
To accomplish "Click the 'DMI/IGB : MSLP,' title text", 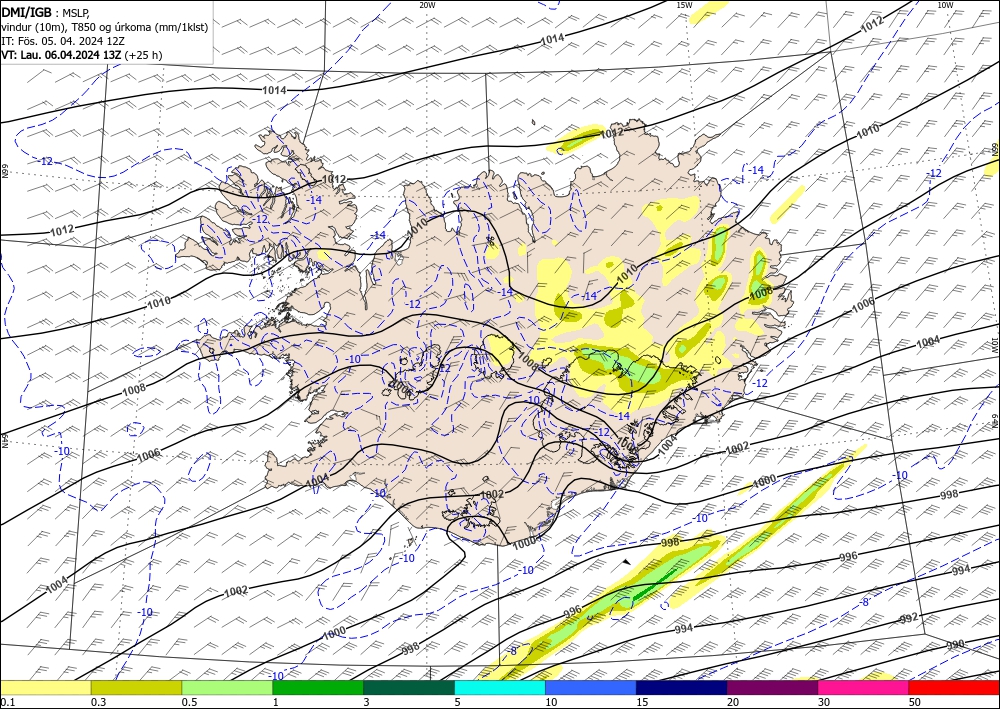I will pos(47,12).
